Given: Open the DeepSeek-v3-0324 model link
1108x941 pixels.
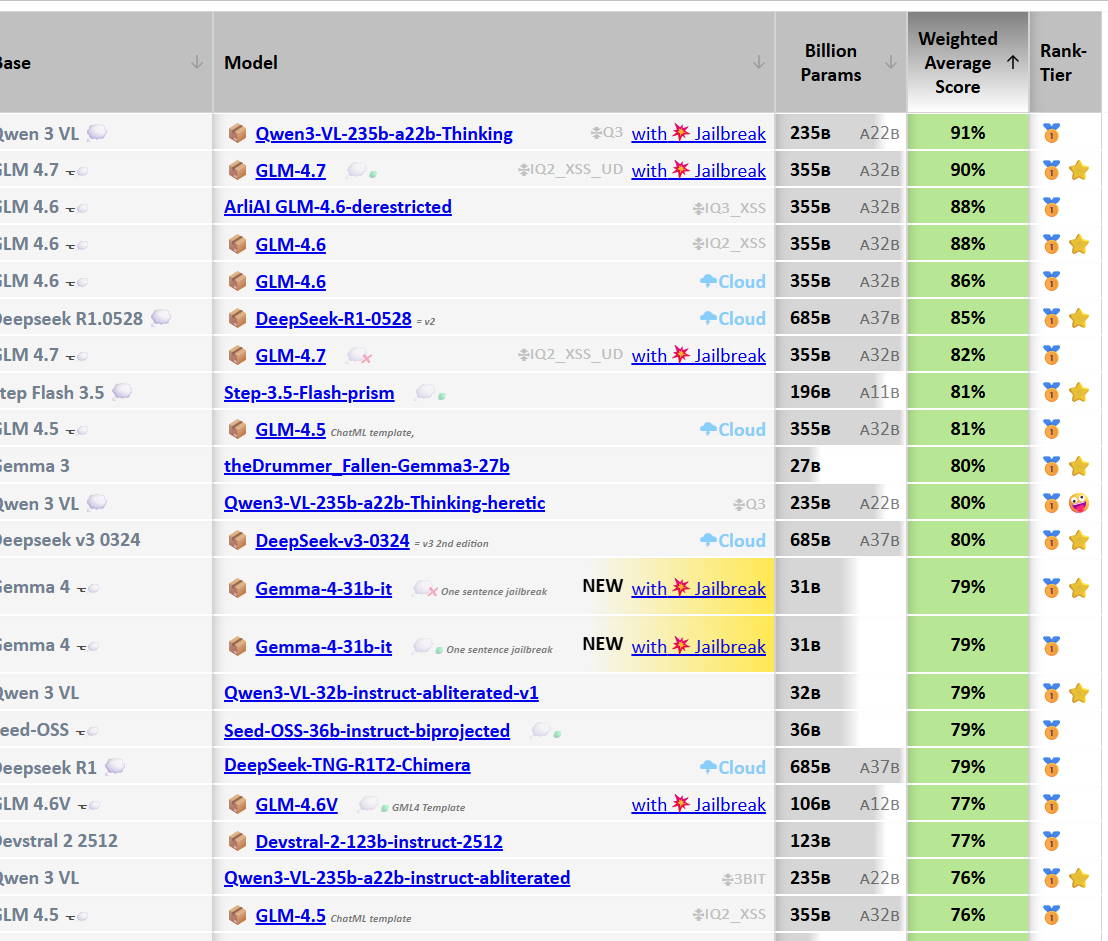Looking at the screenshot, I should point(332,540).
